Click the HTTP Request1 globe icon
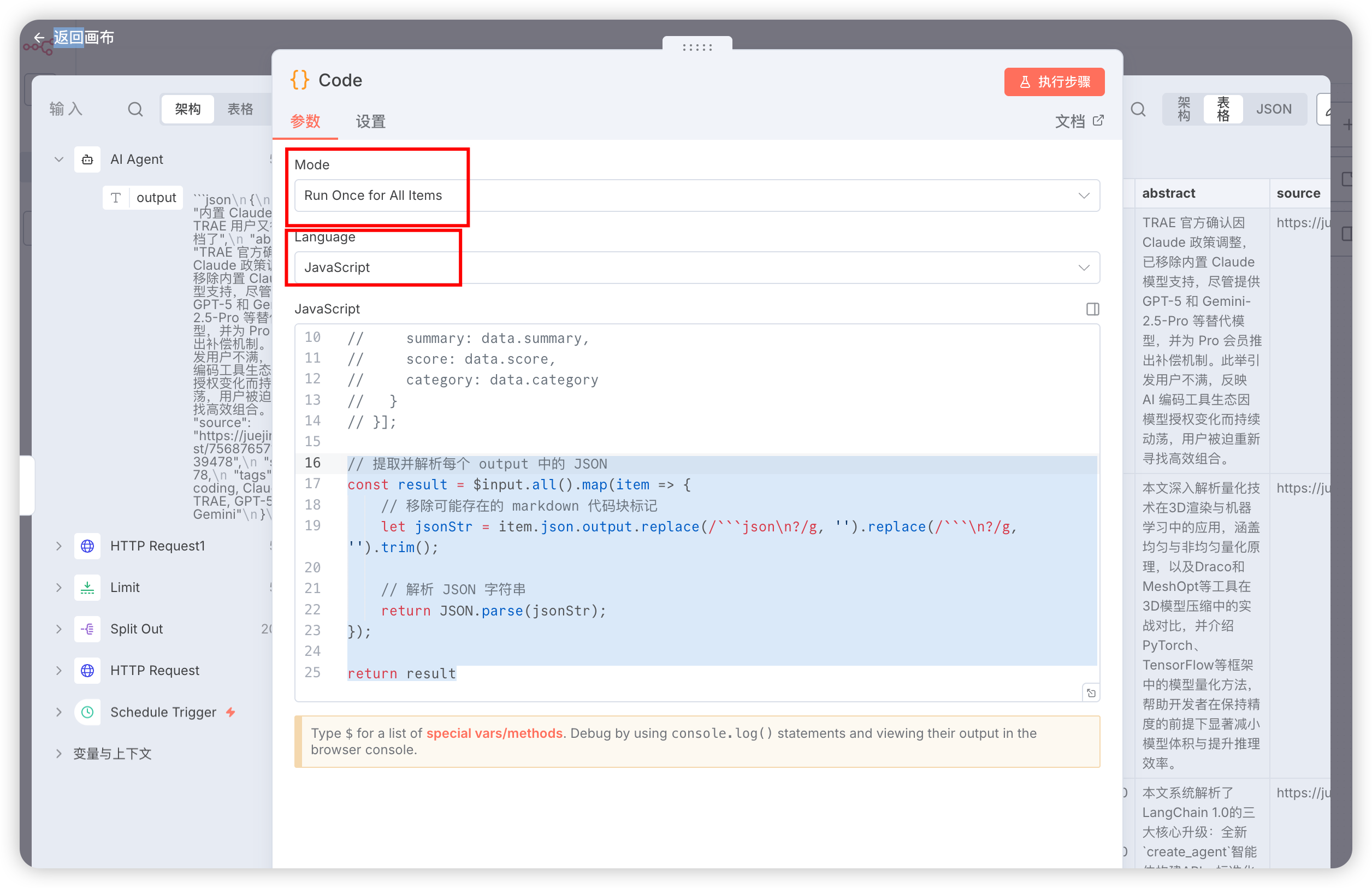 [x=87, y=546]
